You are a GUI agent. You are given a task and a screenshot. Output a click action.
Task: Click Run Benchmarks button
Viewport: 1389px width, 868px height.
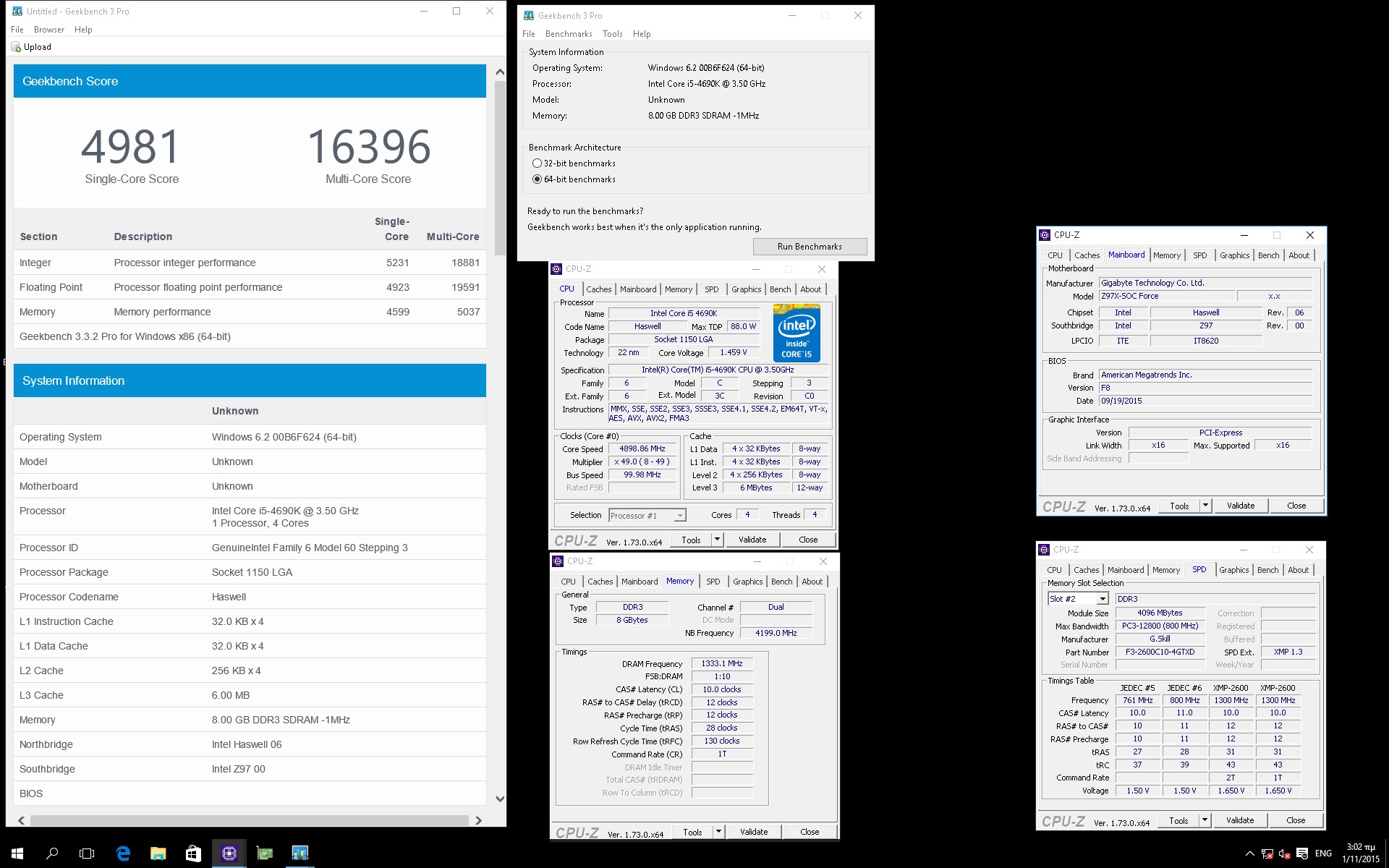click(x=810, y=247)
